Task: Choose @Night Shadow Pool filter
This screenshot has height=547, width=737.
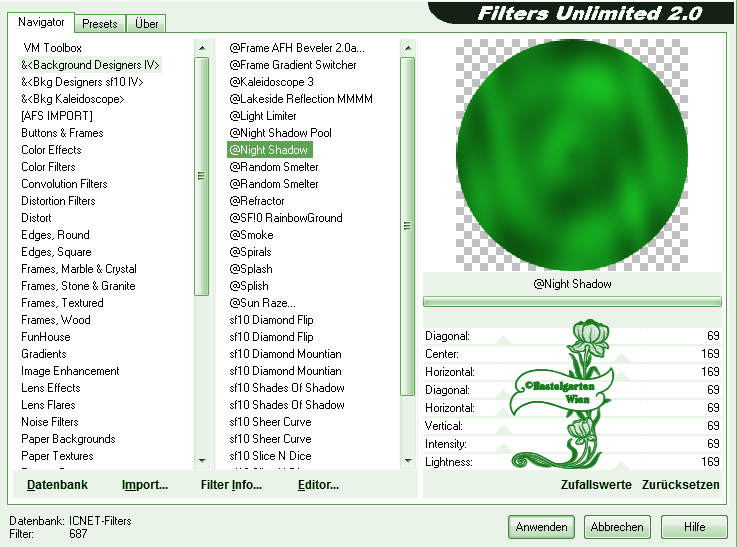Action: pos(280,133)
